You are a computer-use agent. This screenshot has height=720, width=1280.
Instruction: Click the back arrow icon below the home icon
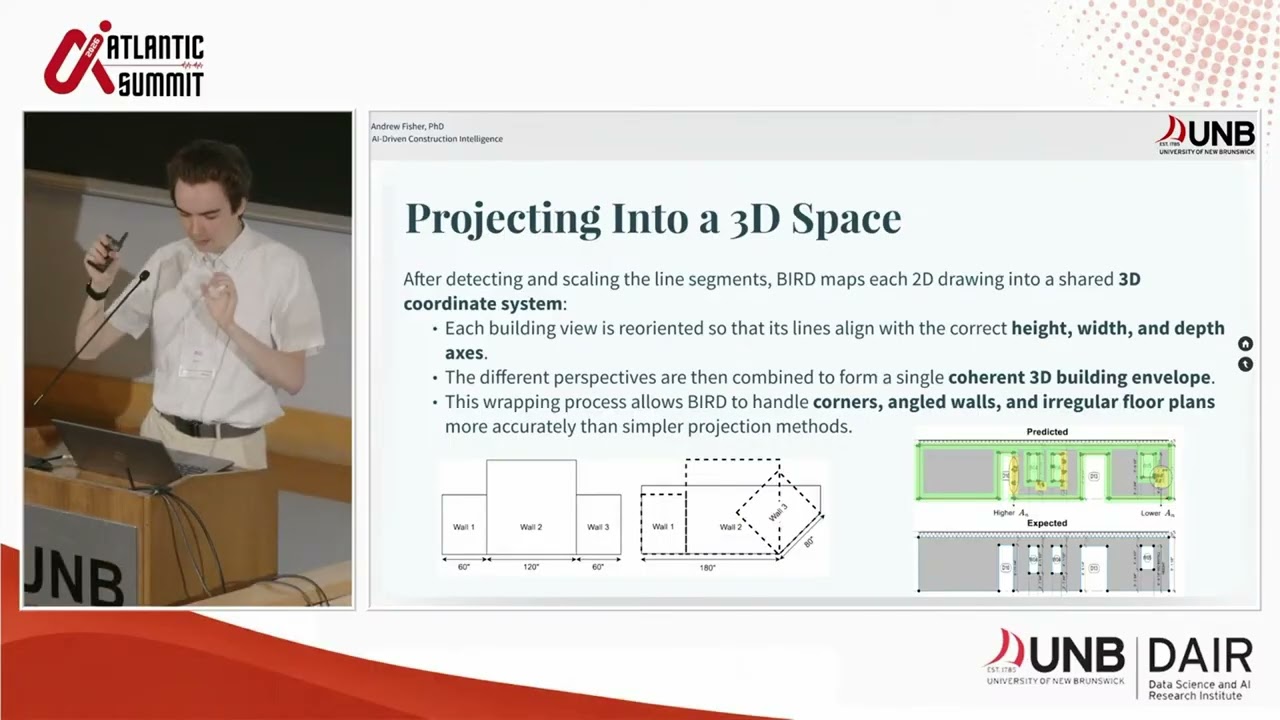click(x=1245, y=364)
